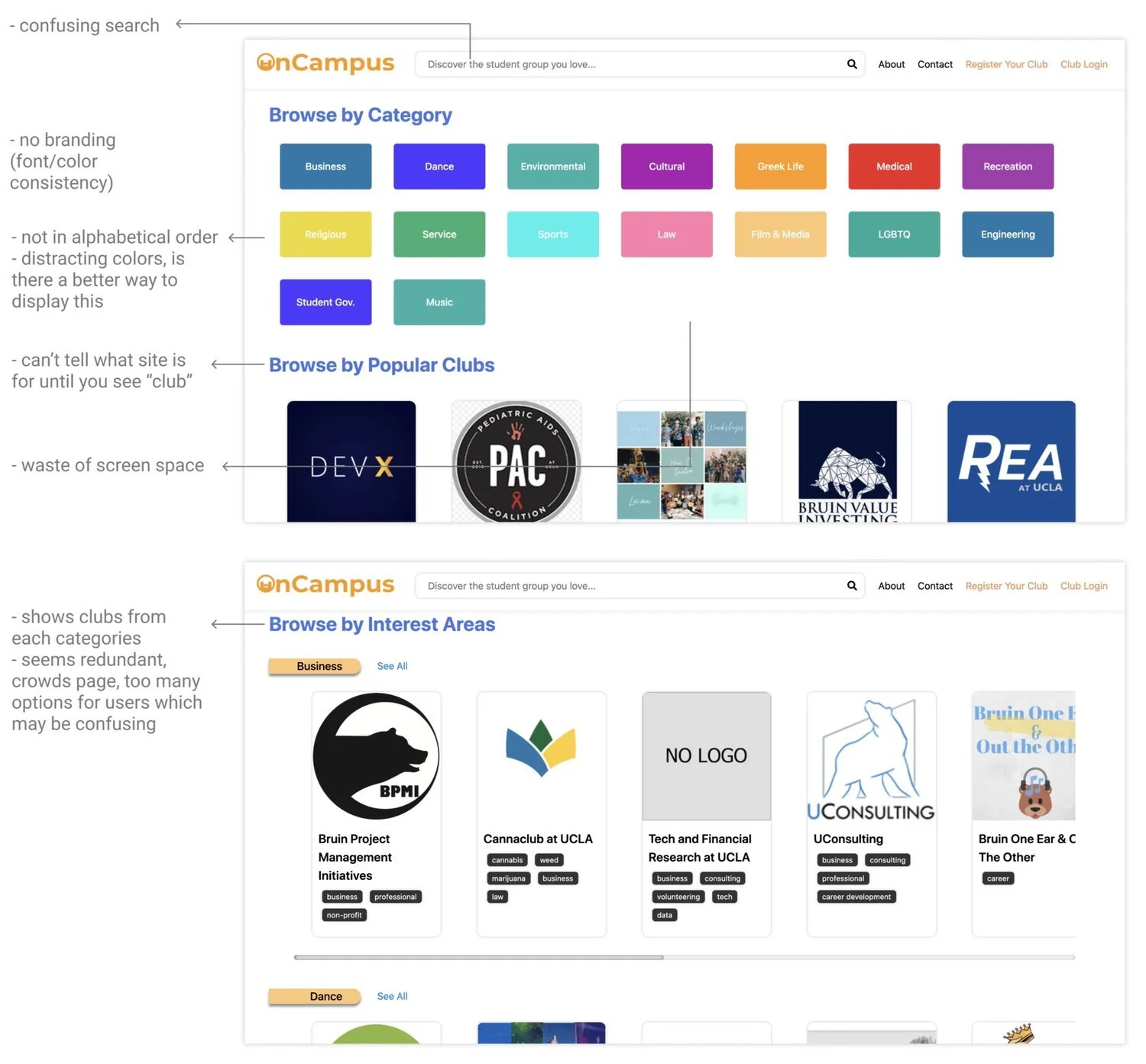The image size is (1146, 1064).
Task: Click the OnCampus logo in top header
Action: (x=325, y=63)
